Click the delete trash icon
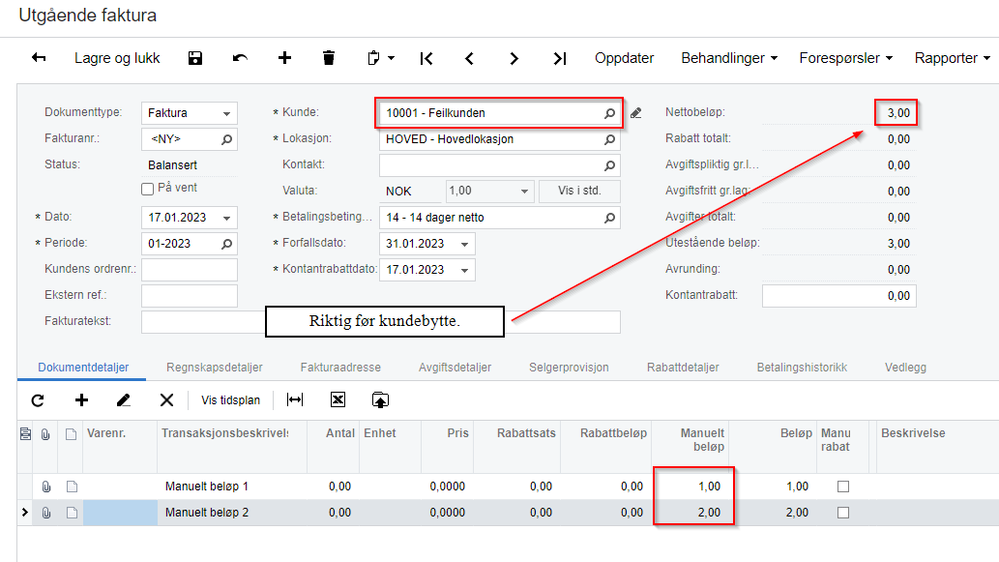 point(329,58)
